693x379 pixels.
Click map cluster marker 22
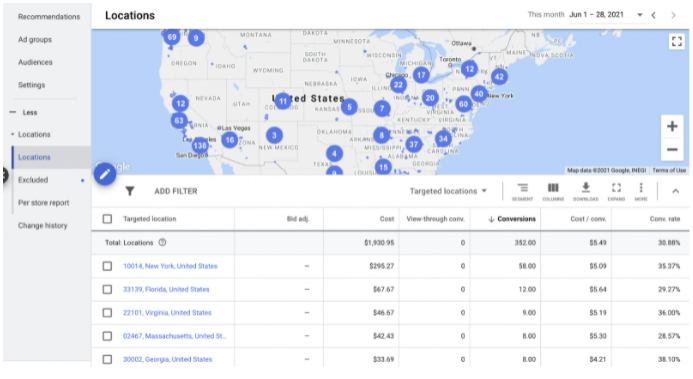pyautogui.click(x=398, y=85)
